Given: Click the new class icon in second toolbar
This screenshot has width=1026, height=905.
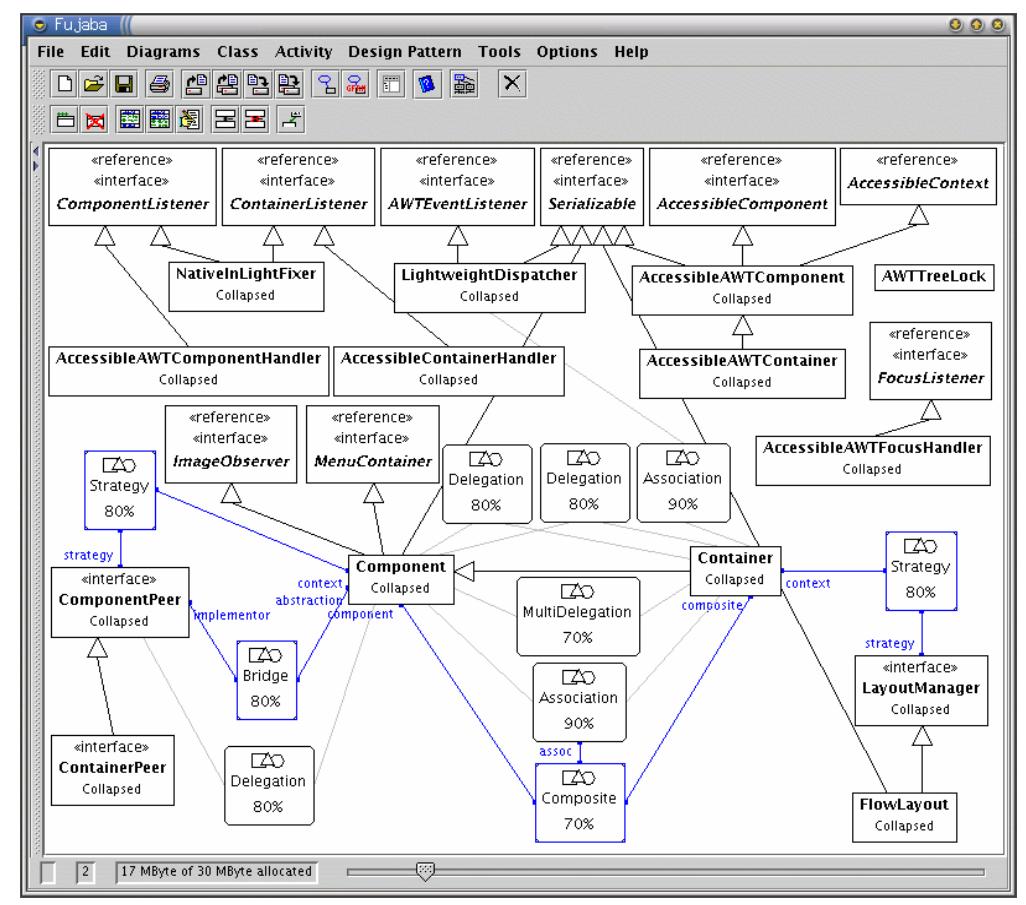Looking at the screenshot, I should tap(65, 120).
